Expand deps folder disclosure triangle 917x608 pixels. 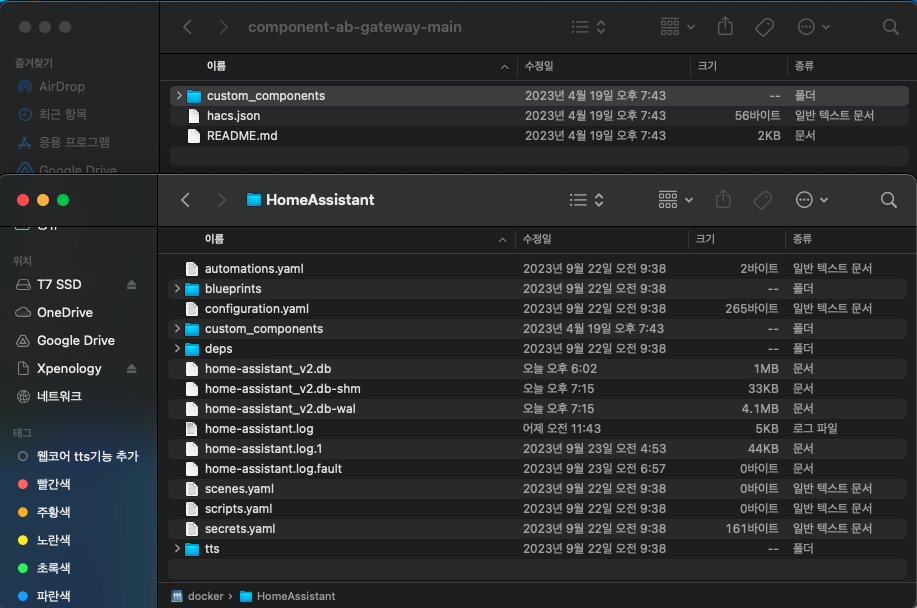click(x=177, y=348)
